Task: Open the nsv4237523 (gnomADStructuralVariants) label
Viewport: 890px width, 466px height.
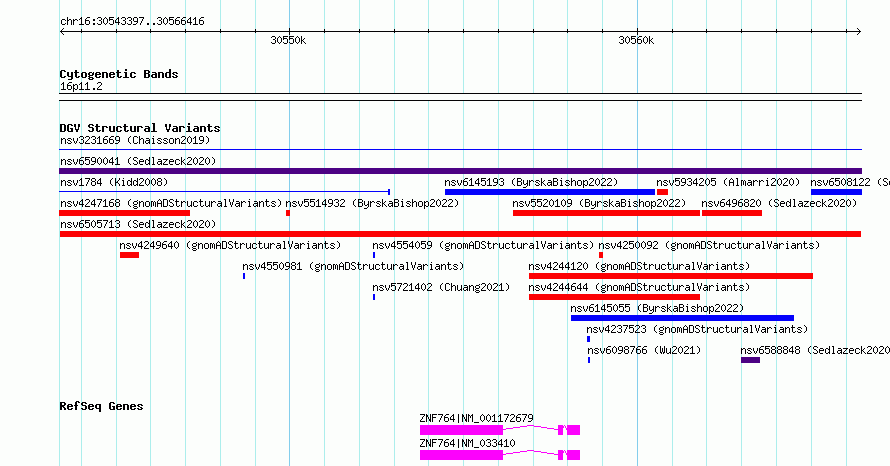Action: coord(697,329)
